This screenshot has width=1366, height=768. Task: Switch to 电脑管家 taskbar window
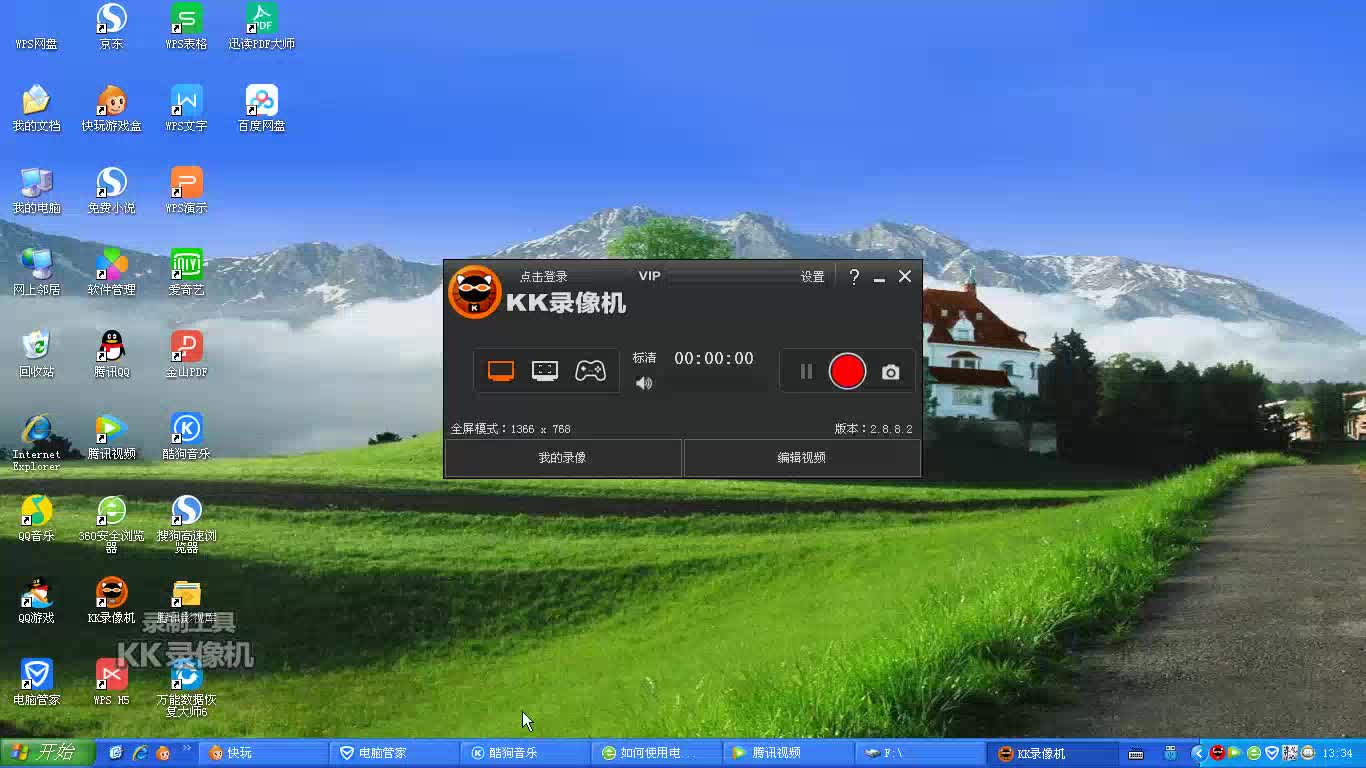click(396, 753)
